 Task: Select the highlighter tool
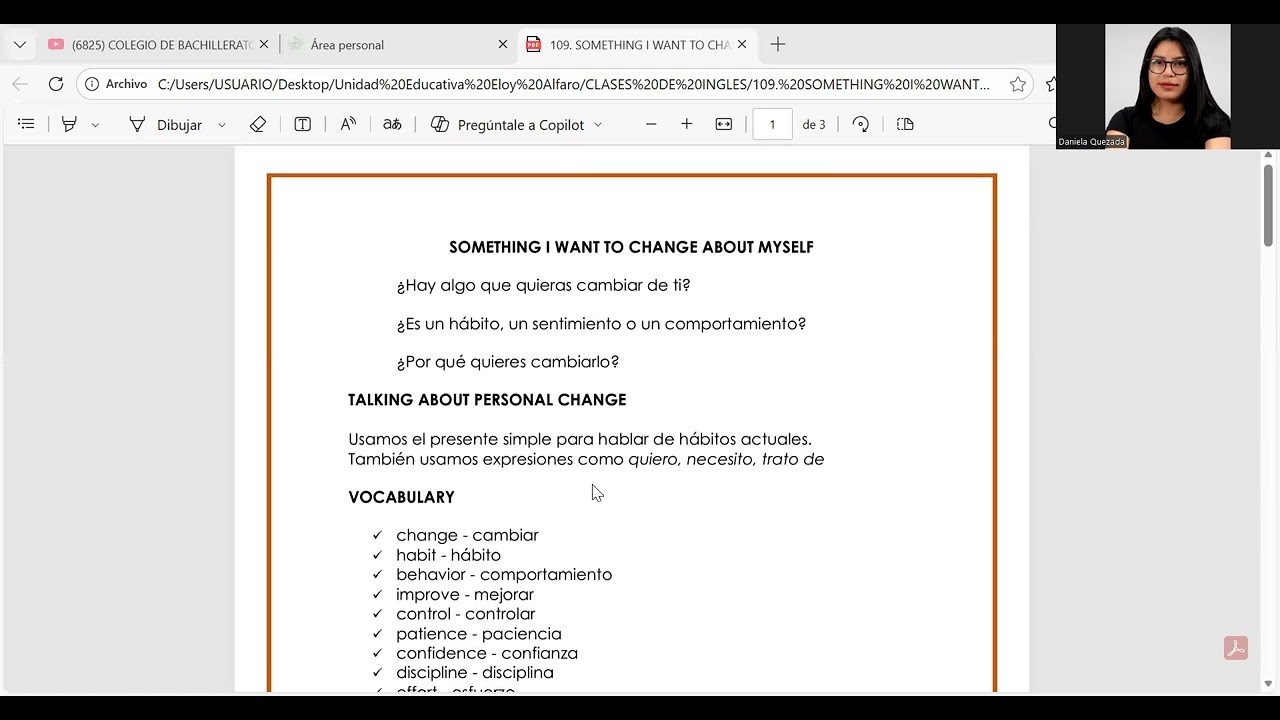coord(69,124)
